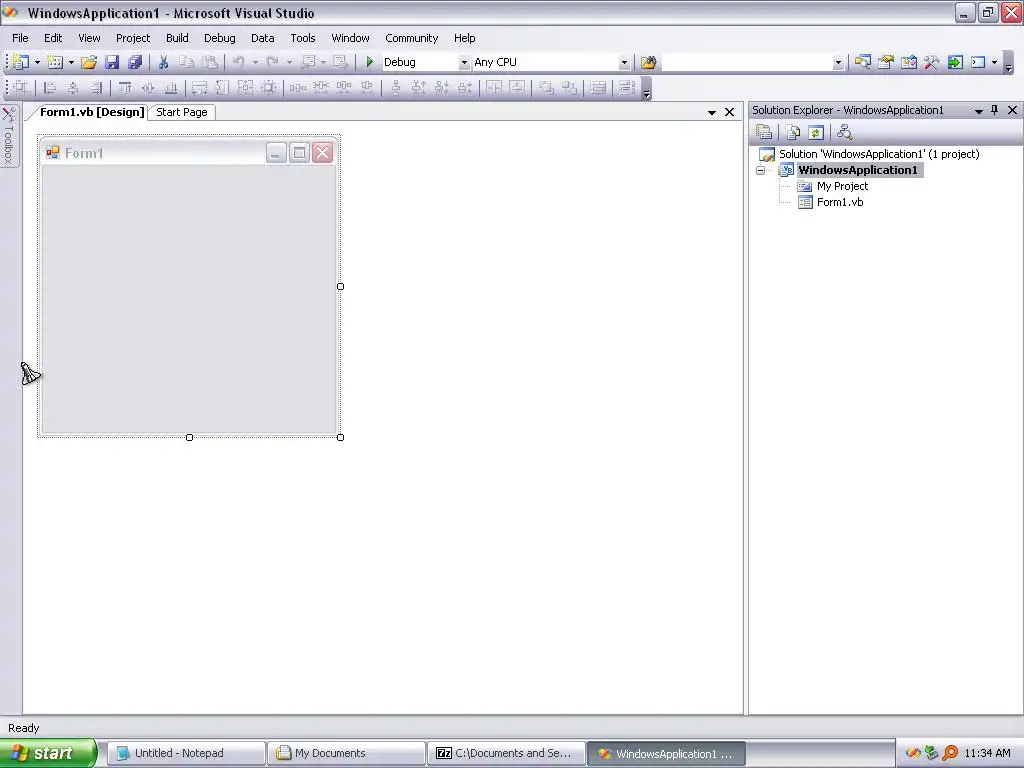Click the Send to Back layout icon
This screenshot has height=768, width=1024.
point(569,88)
